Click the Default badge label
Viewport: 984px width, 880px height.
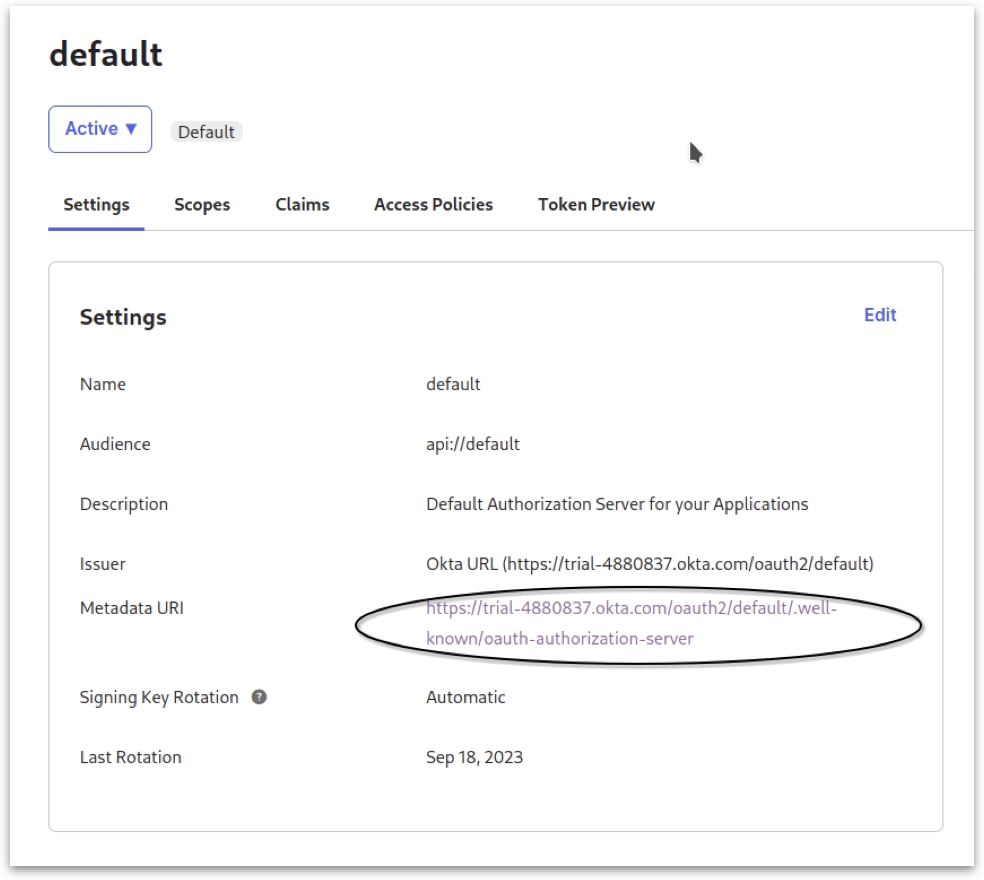[x=206, y=132]
